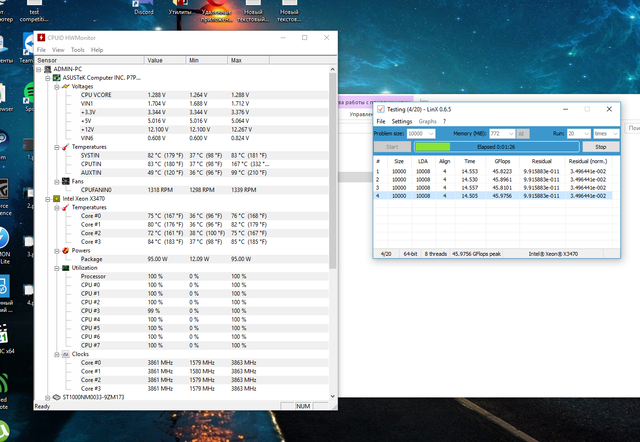Click the motherboard Temperatures thermometer icon
The image size is (640, 442).
[x=66, y=147]
